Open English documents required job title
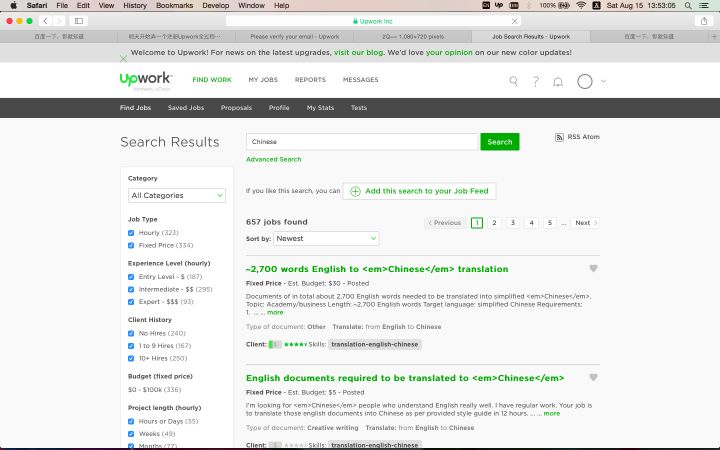Screen dimensions: 720x450 click(405, 378)
